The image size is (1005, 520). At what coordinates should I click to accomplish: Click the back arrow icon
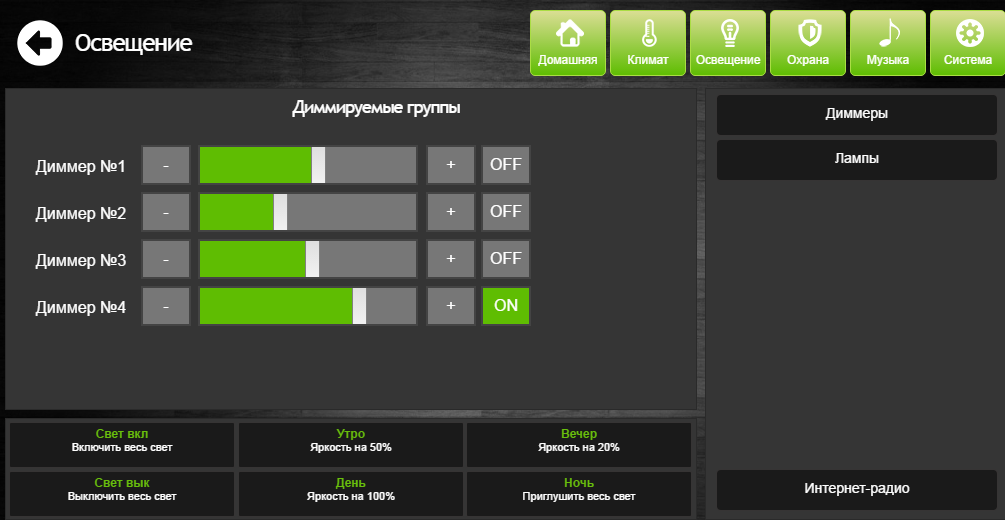(x=40, y=43)
